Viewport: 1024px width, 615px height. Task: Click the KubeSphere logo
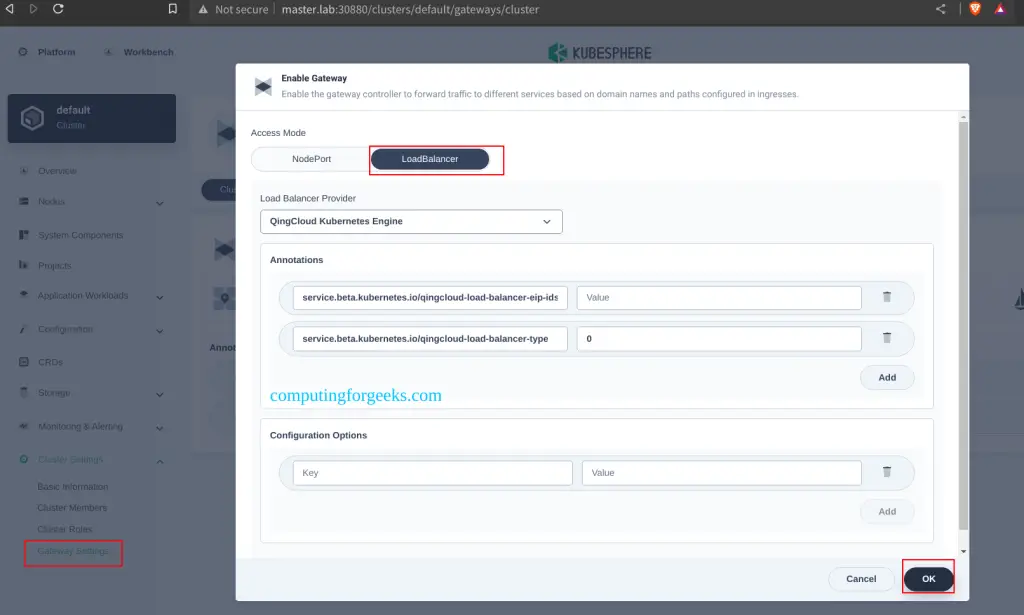[x=600, y=53]
